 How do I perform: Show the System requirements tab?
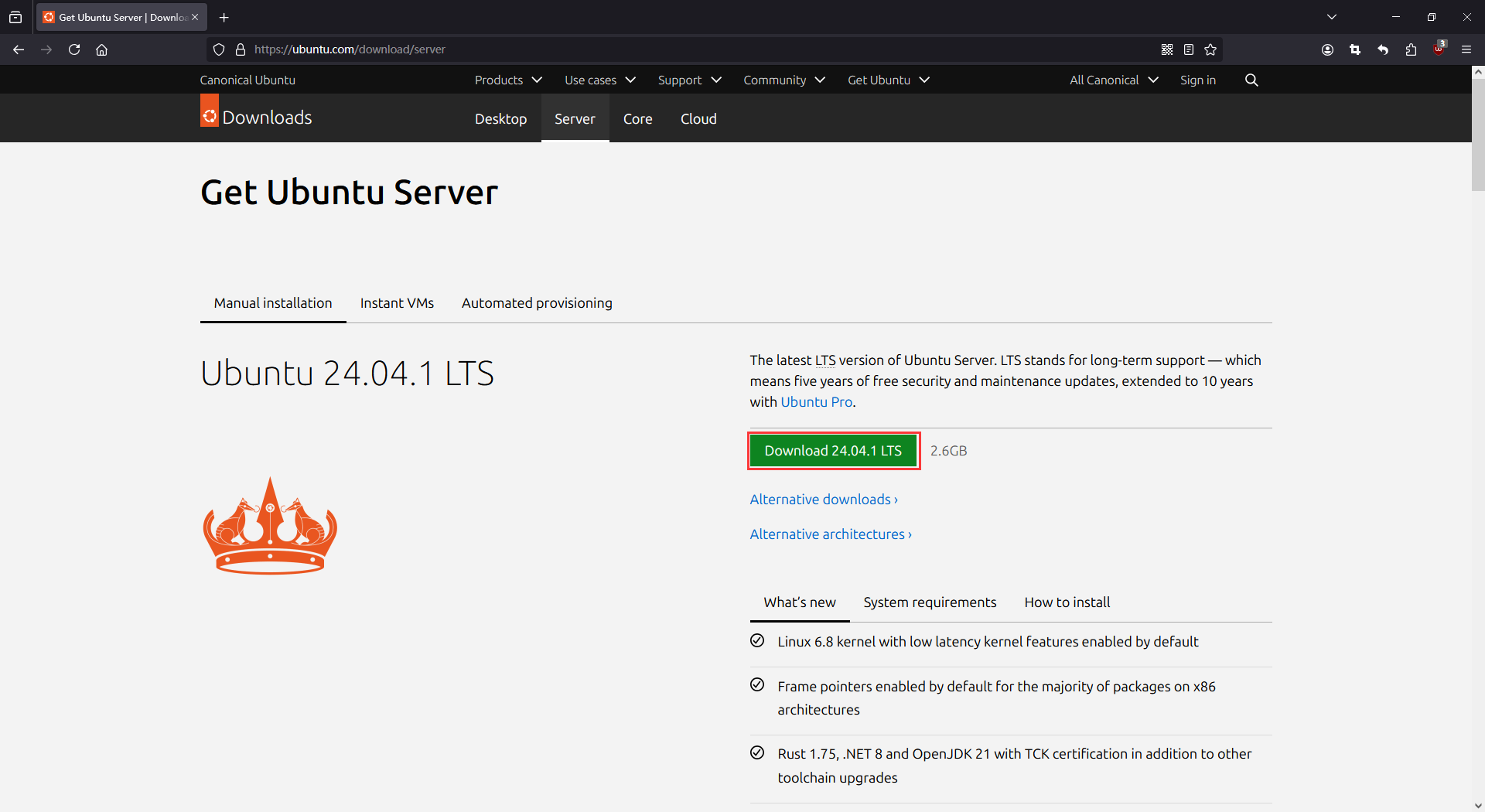point(930,602)
